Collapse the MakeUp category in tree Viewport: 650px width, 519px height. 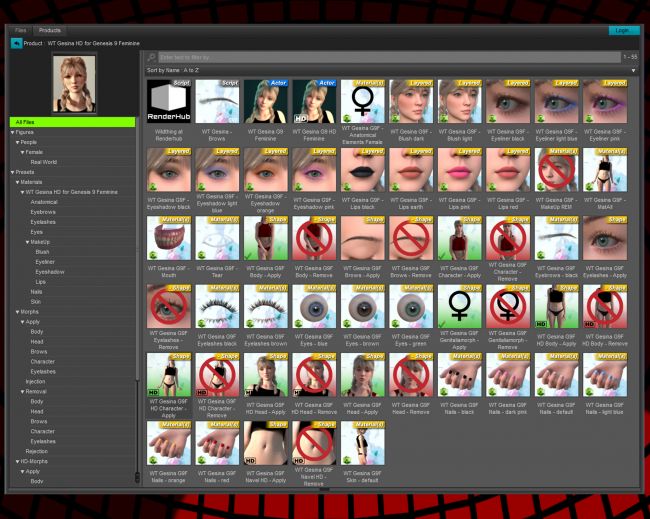tap(28, 242)
